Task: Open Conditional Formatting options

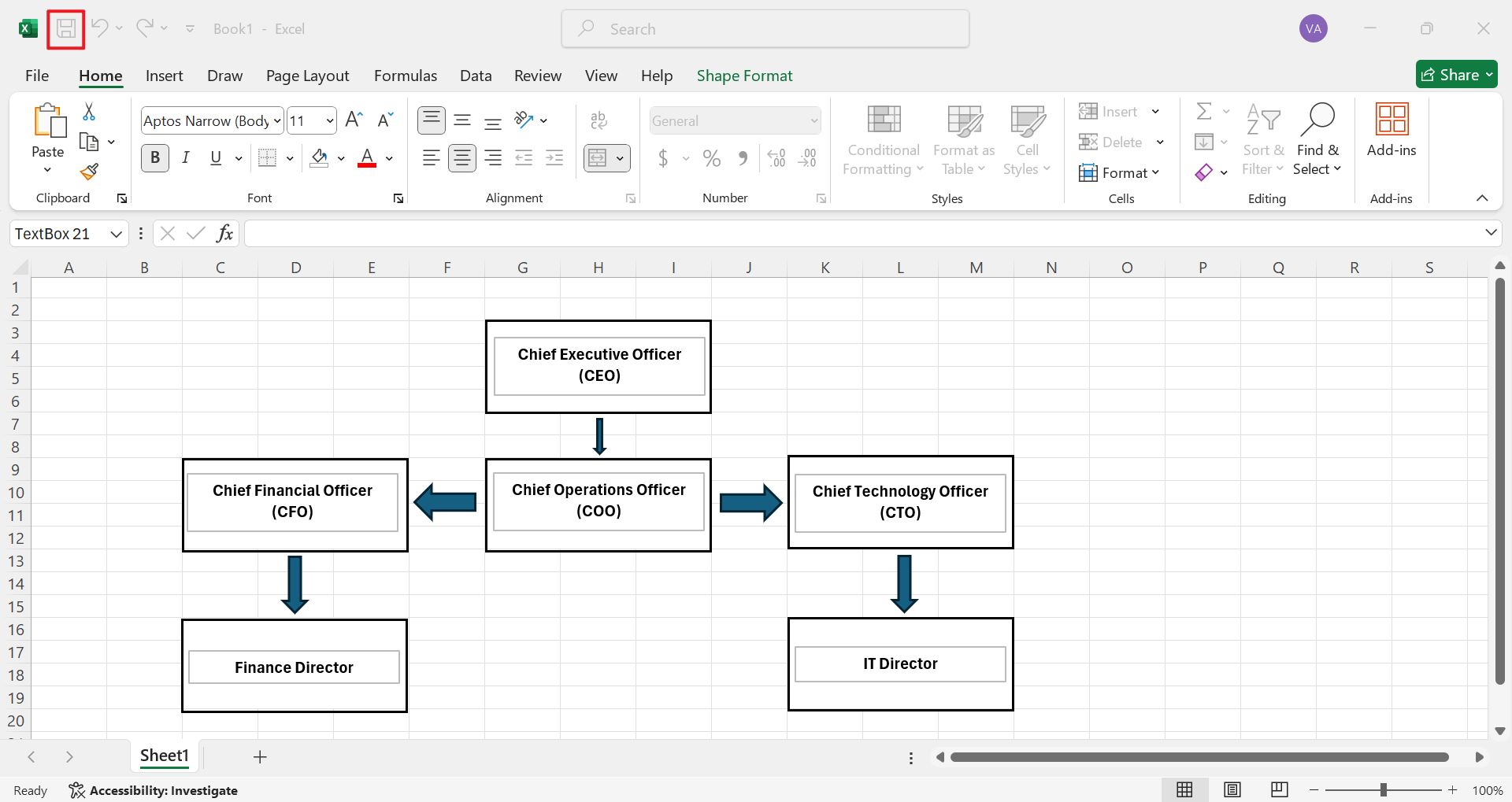Action: point(882,140)
